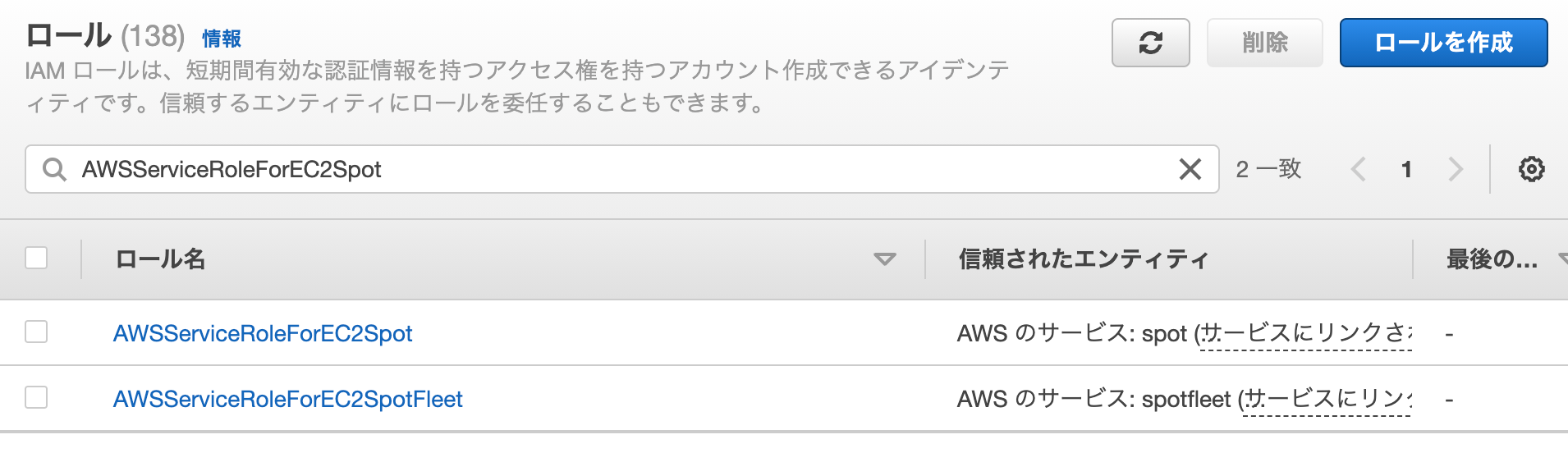
Task: Go to next page with right chevron
Action: click(x=1456, y=169)
